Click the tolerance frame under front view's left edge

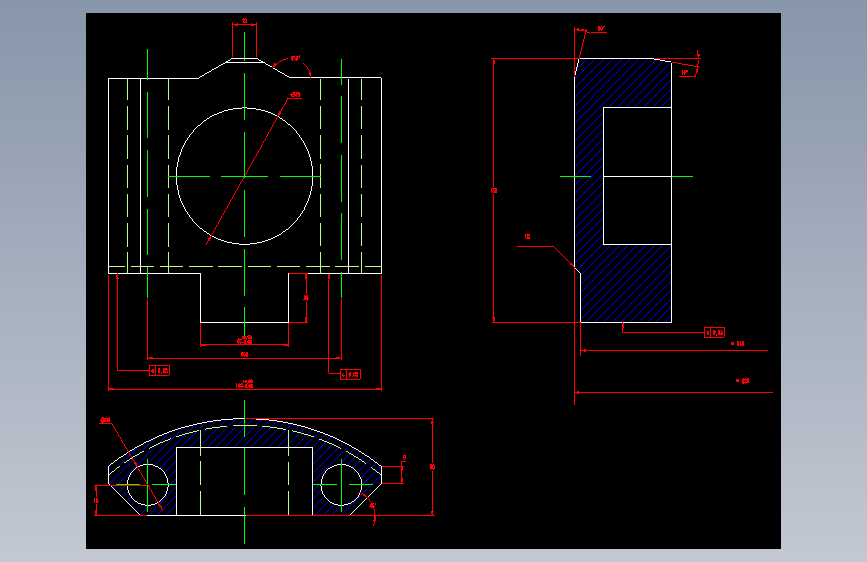click(x=160, y=371)
